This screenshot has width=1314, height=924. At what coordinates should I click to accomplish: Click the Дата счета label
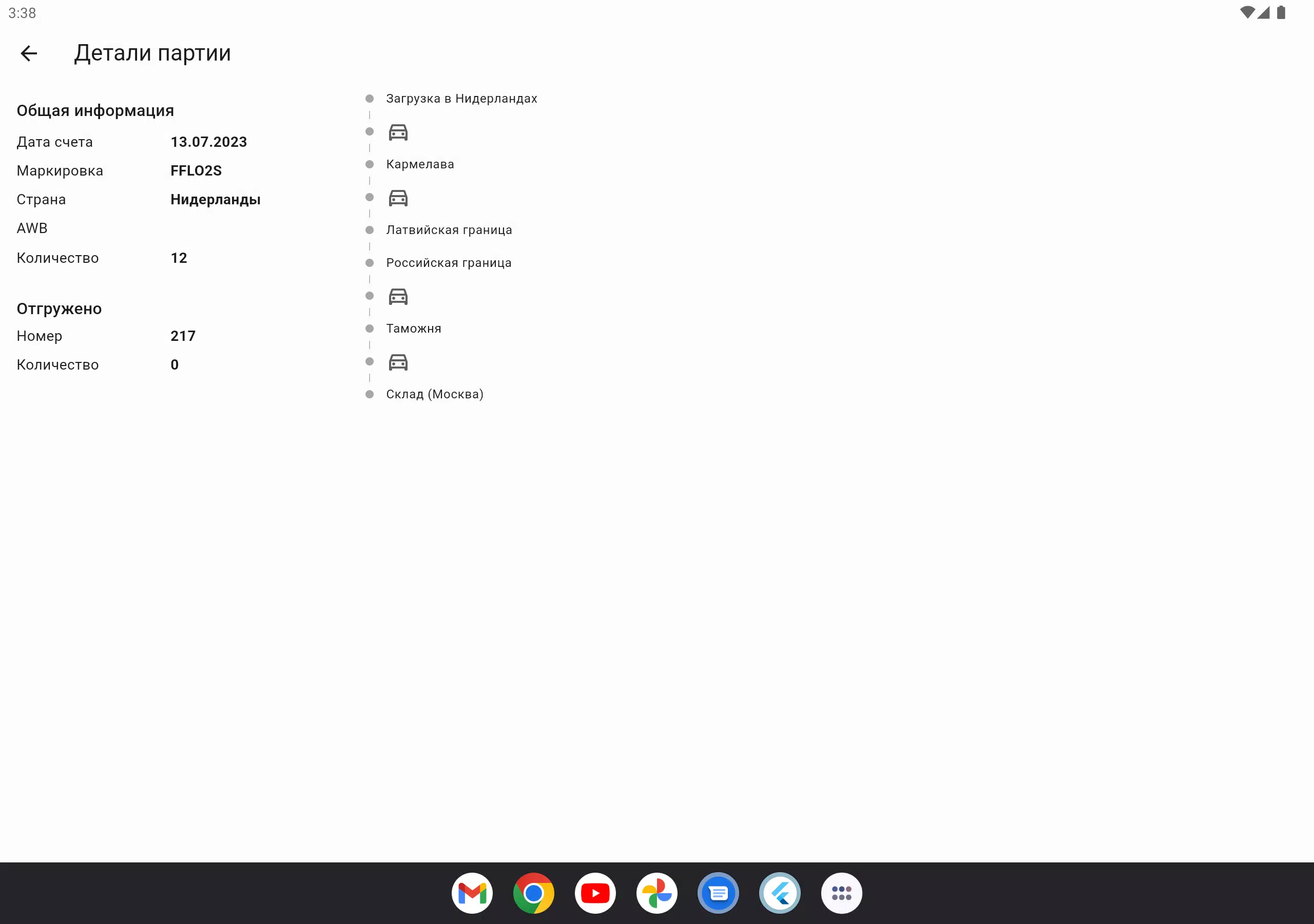54,142
